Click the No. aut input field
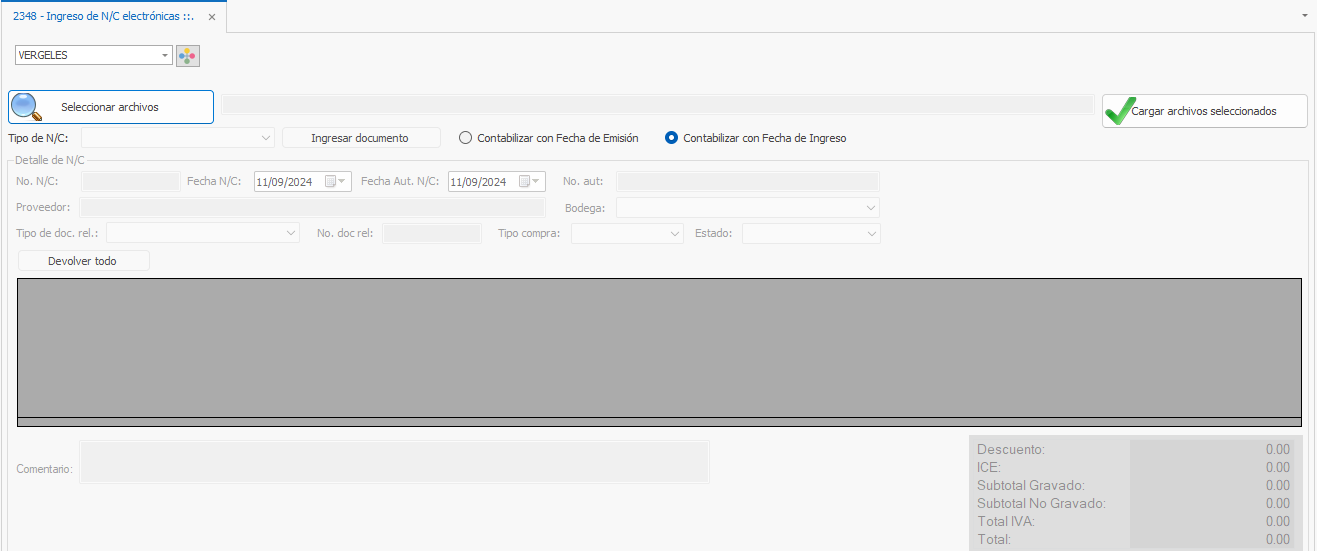The width and height of the screenshot is (1317, 551). click(747, 182)
